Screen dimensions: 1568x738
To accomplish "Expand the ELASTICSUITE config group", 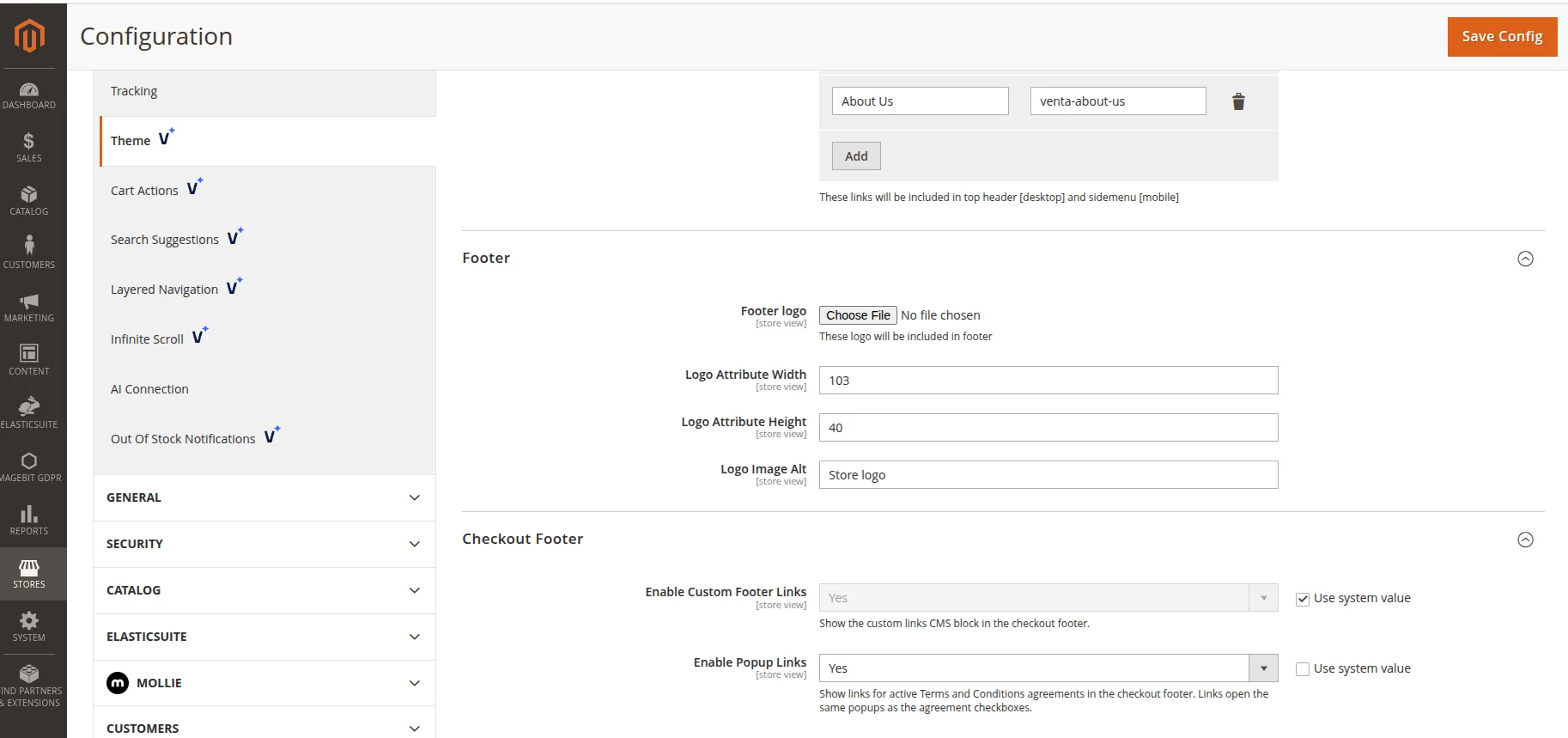I will point(264,637).
